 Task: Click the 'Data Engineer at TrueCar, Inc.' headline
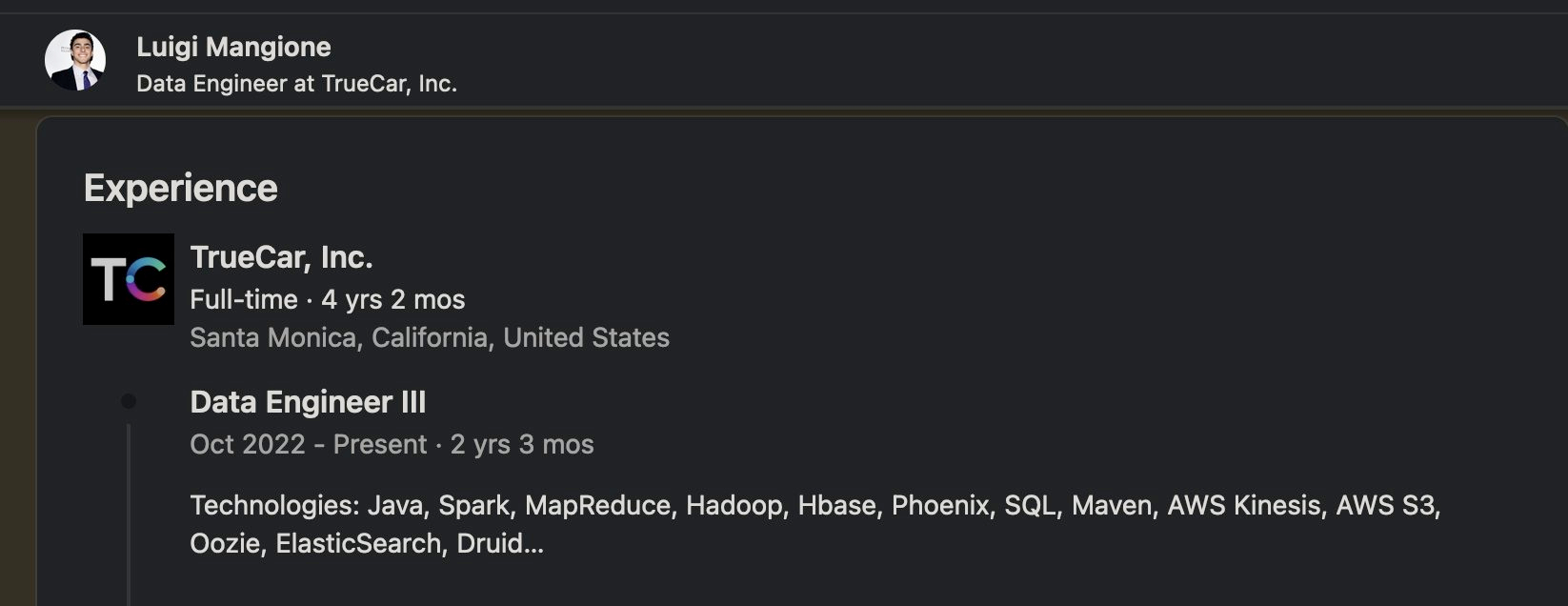(x=296, y=84)
